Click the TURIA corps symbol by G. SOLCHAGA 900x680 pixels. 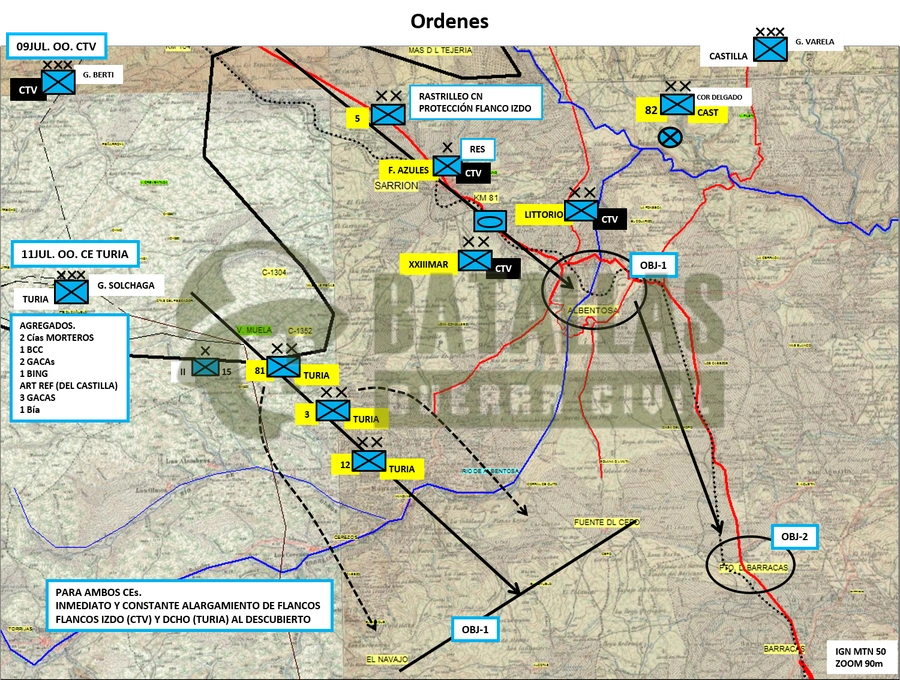(72, 292)
